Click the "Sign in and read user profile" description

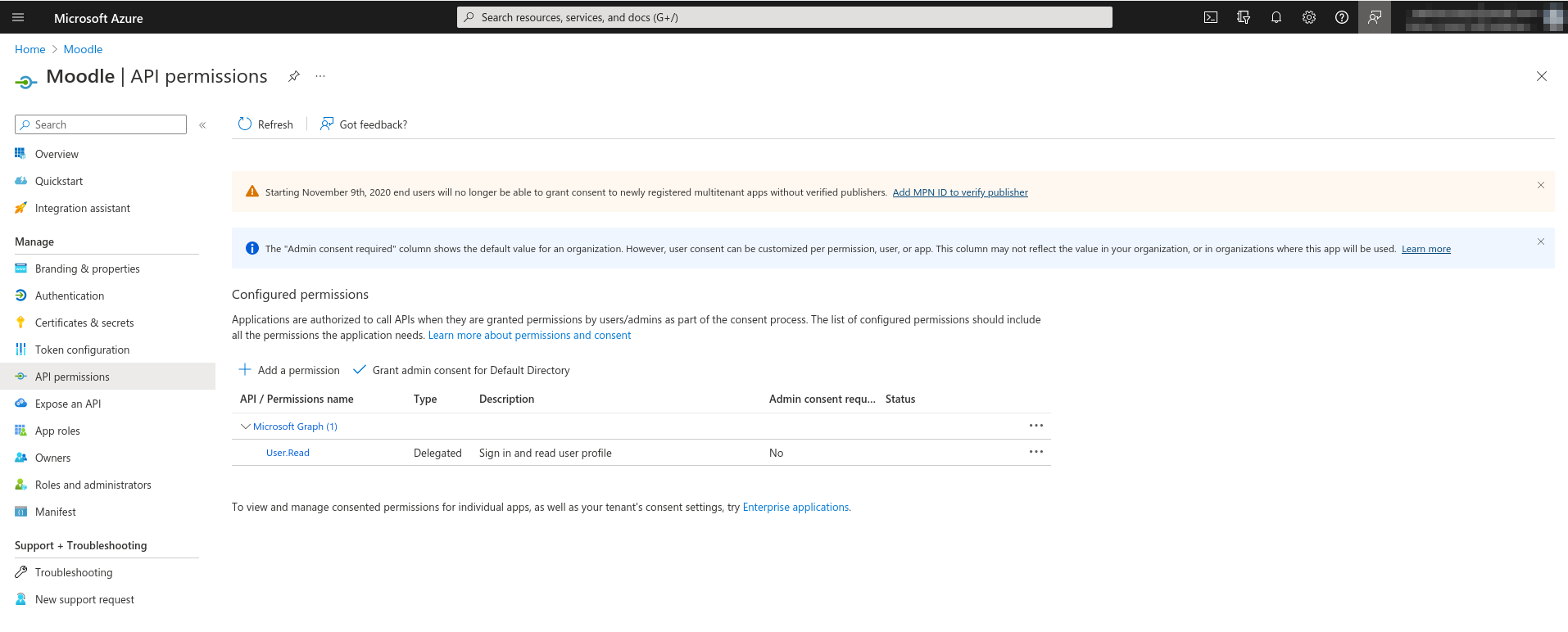click(x=546, y=453)
